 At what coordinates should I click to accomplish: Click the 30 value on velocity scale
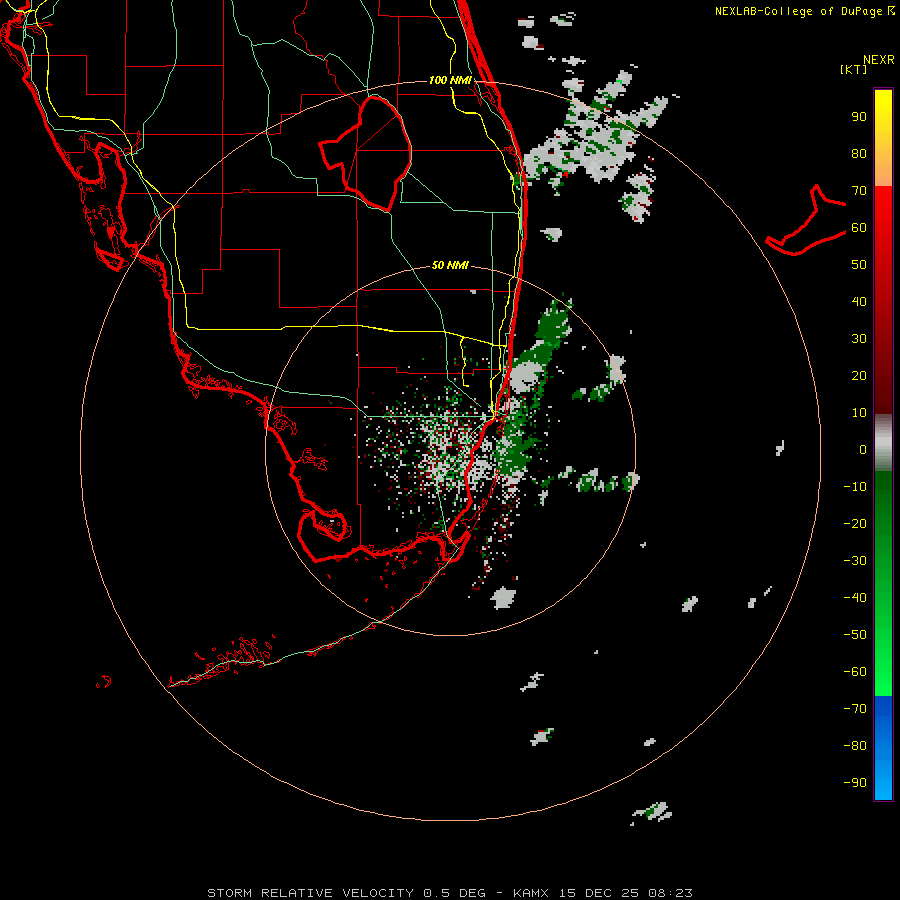coord(859,339)
